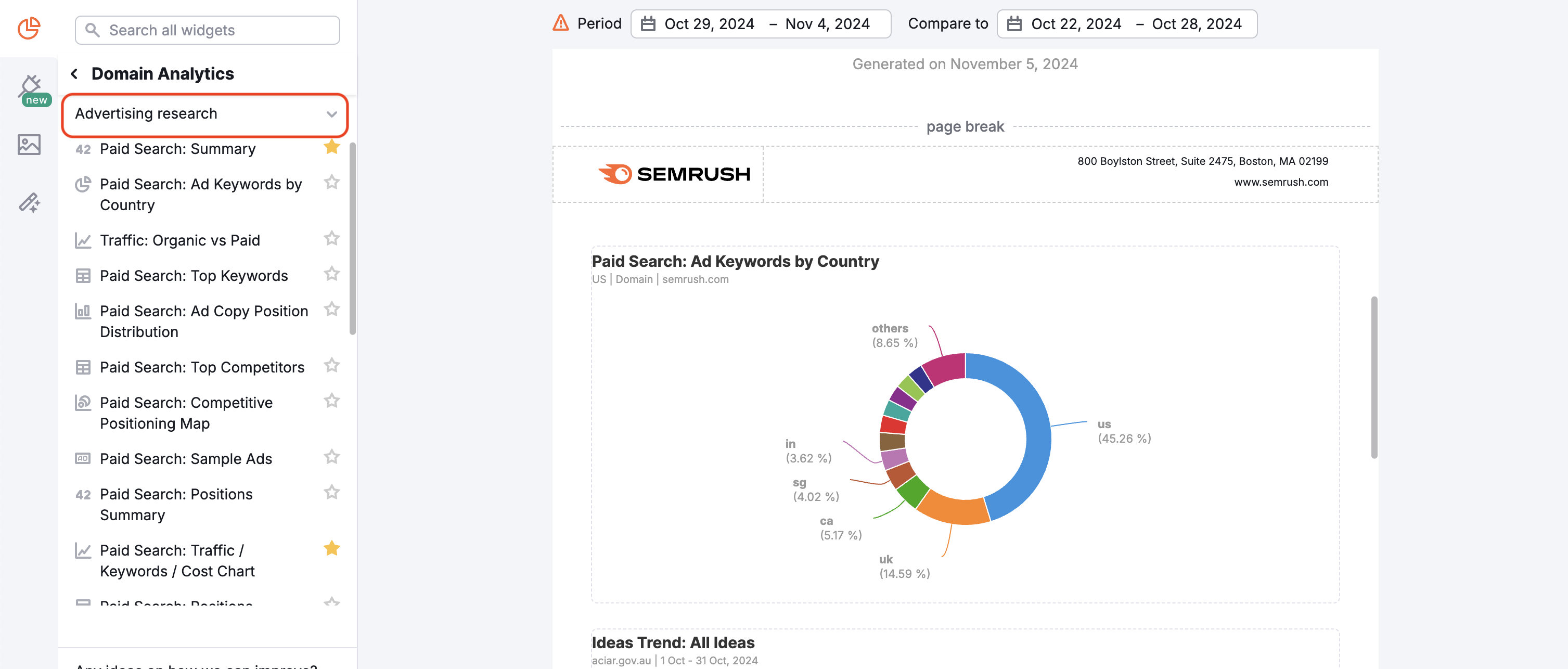Screen dimensions: 1568x669
Task: Click the calendar icon next to Period
Action: pos(647,24)
